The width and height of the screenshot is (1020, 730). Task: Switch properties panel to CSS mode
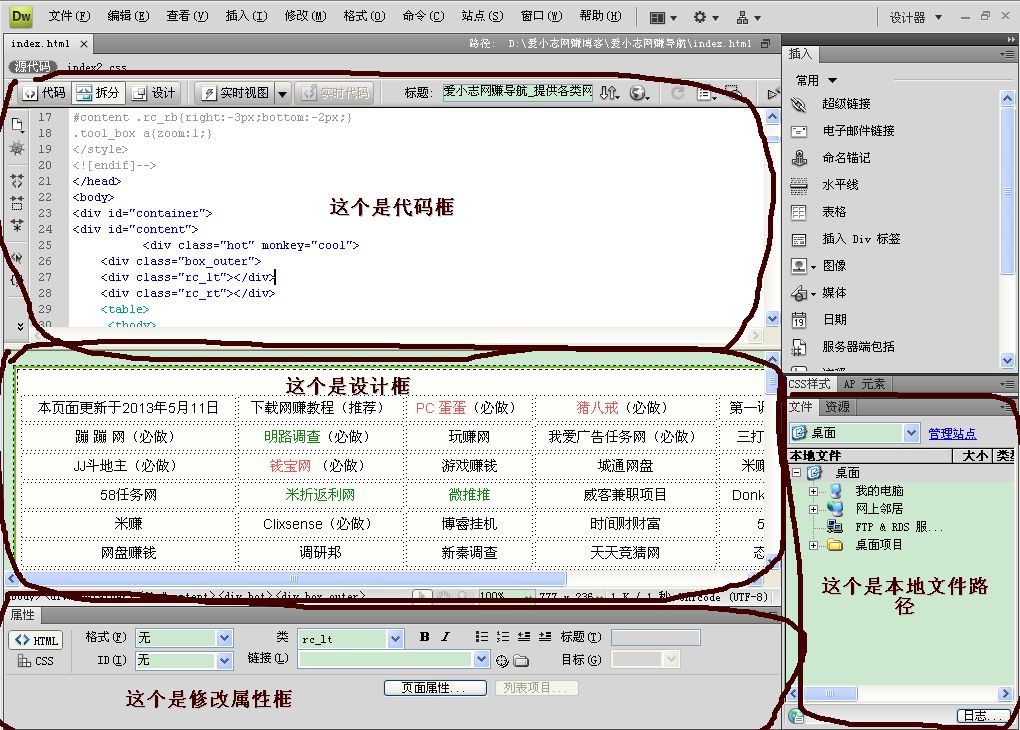(36, 661)
